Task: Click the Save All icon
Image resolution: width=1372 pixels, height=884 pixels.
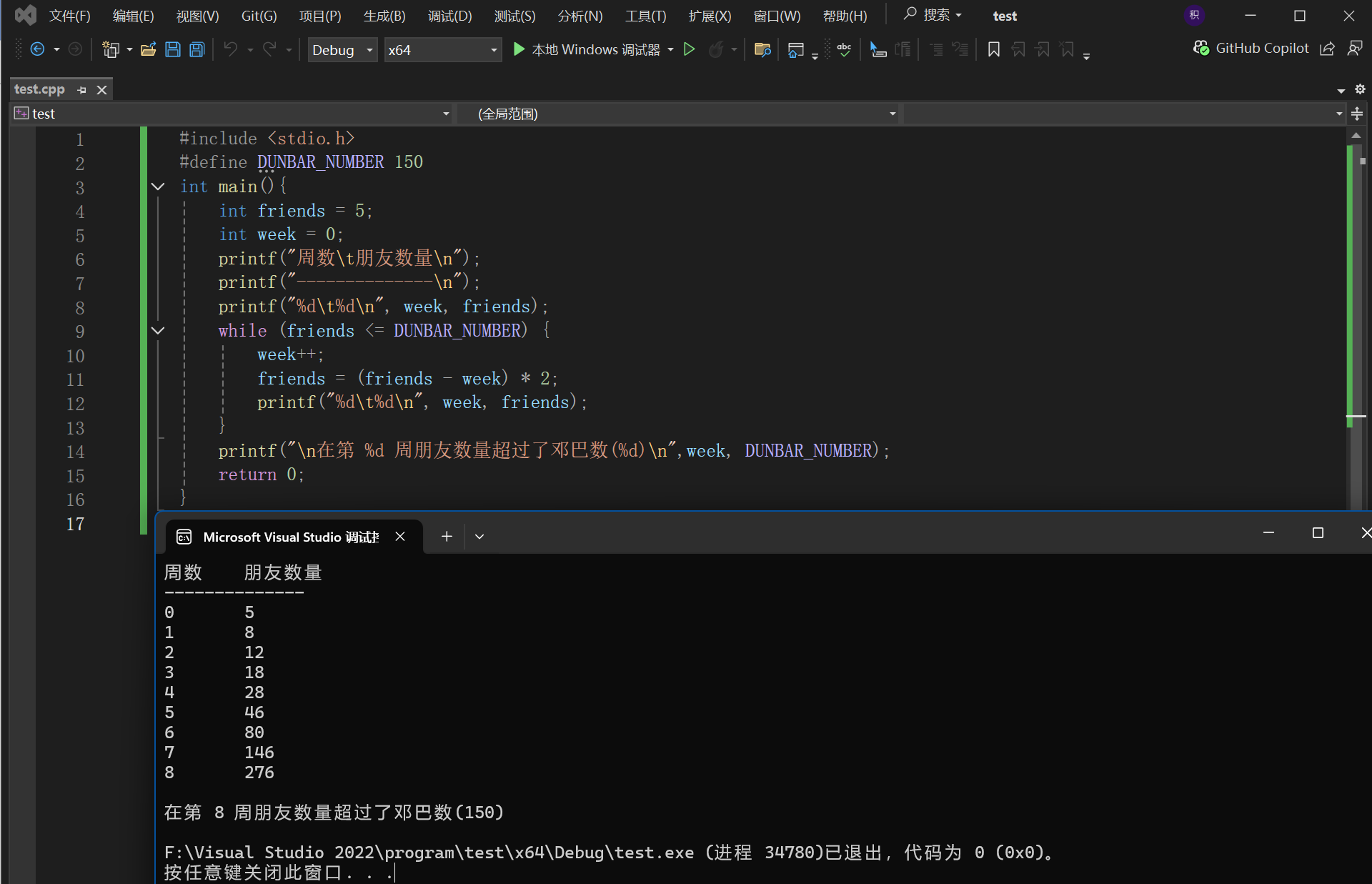Action: [197, 49]
